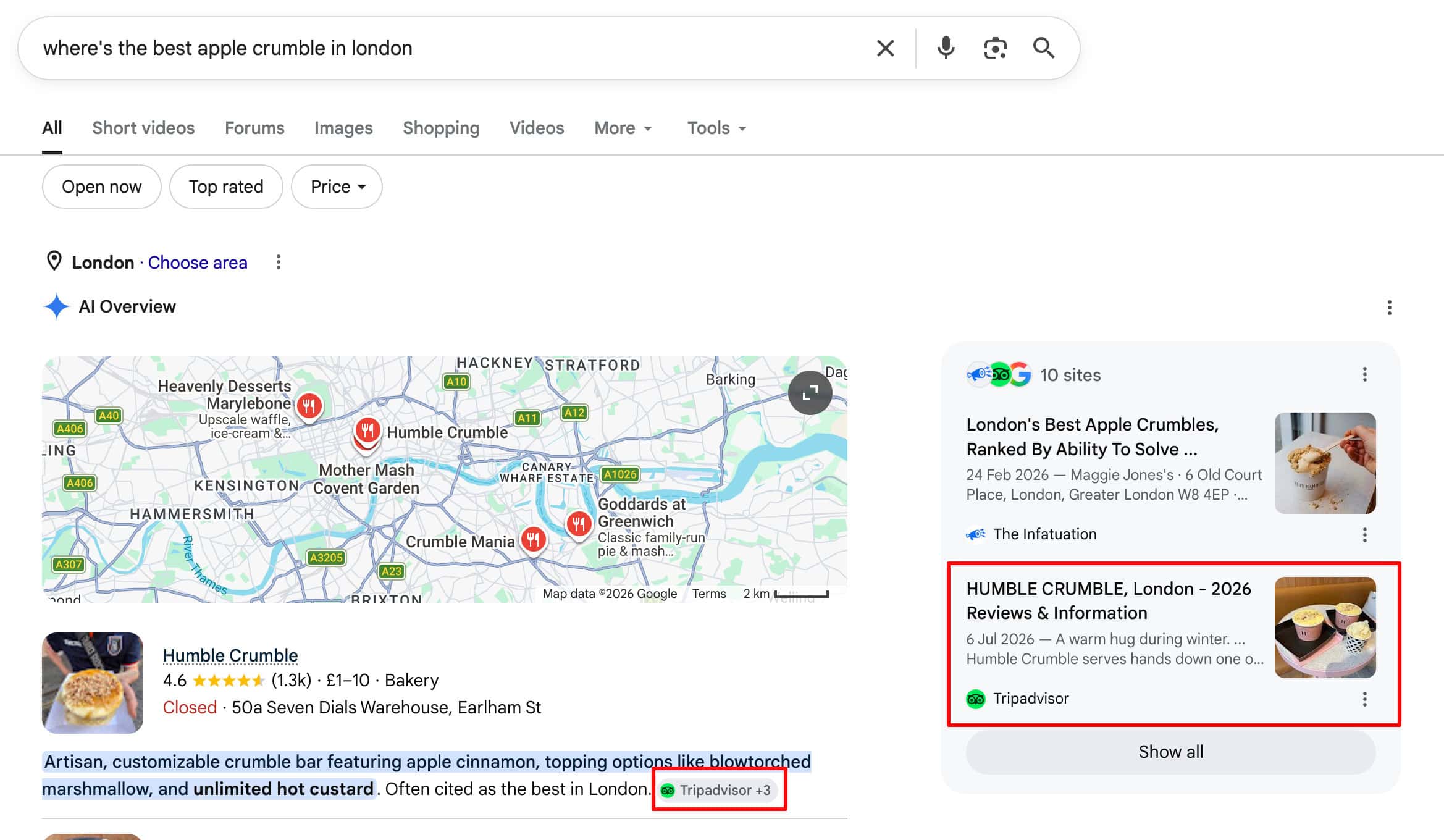The image size is (1444, 840).
Task: Click The Infatuation article thumbnail image
Action: point(1325,463)
